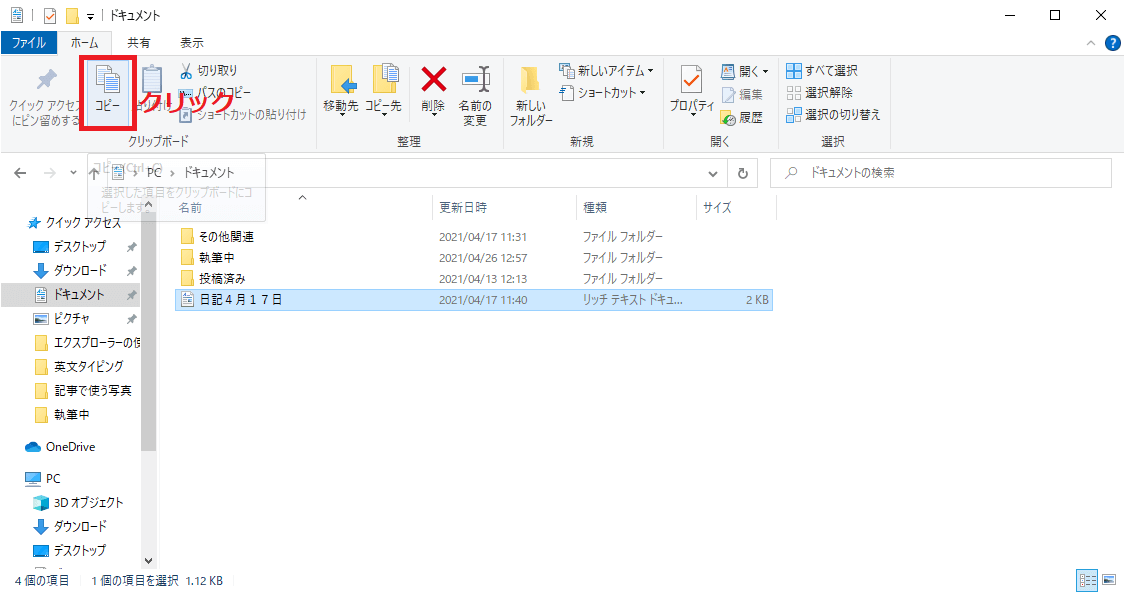Click Invert selection (選択の切り替え)
Viewport: 1125px width, 593px height.
[833, 115]
